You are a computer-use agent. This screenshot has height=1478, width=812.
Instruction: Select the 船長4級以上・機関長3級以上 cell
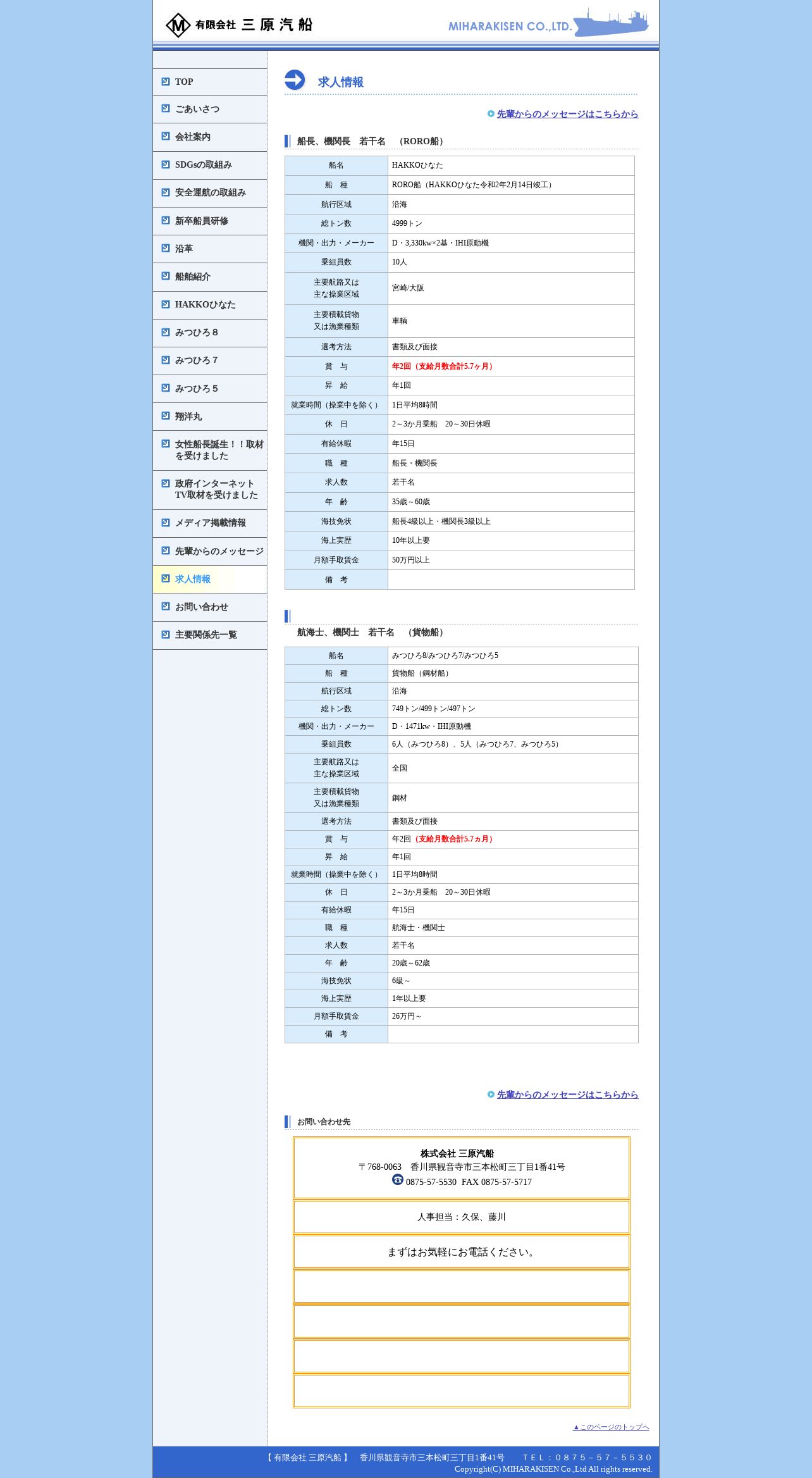pyautogui.click(x=511, y=521)
